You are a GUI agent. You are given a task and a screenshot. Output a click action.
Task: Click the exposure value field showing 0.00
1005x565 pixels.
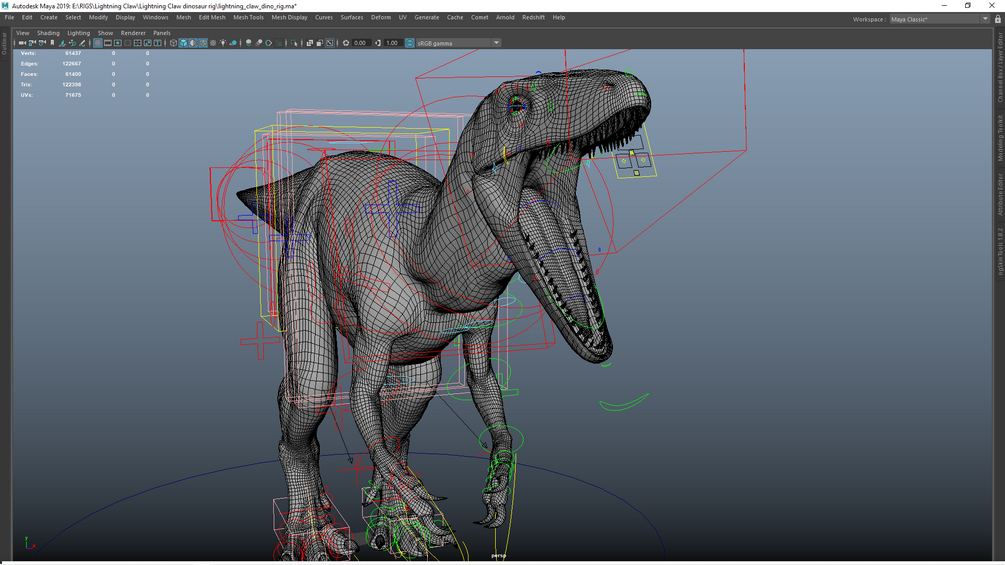(361, 43)
